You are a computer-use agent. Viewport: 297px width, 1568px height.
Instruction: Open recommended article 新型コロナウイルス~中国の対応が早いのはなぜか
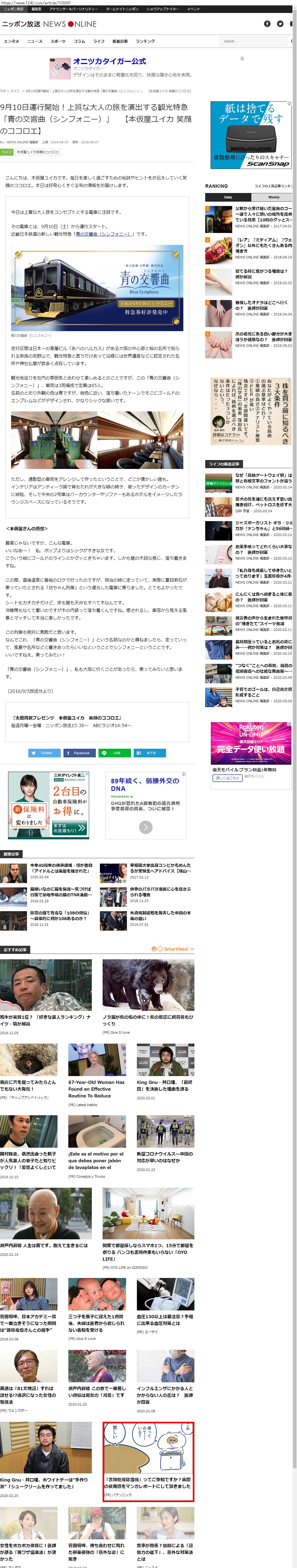(x=165, y=1157)
